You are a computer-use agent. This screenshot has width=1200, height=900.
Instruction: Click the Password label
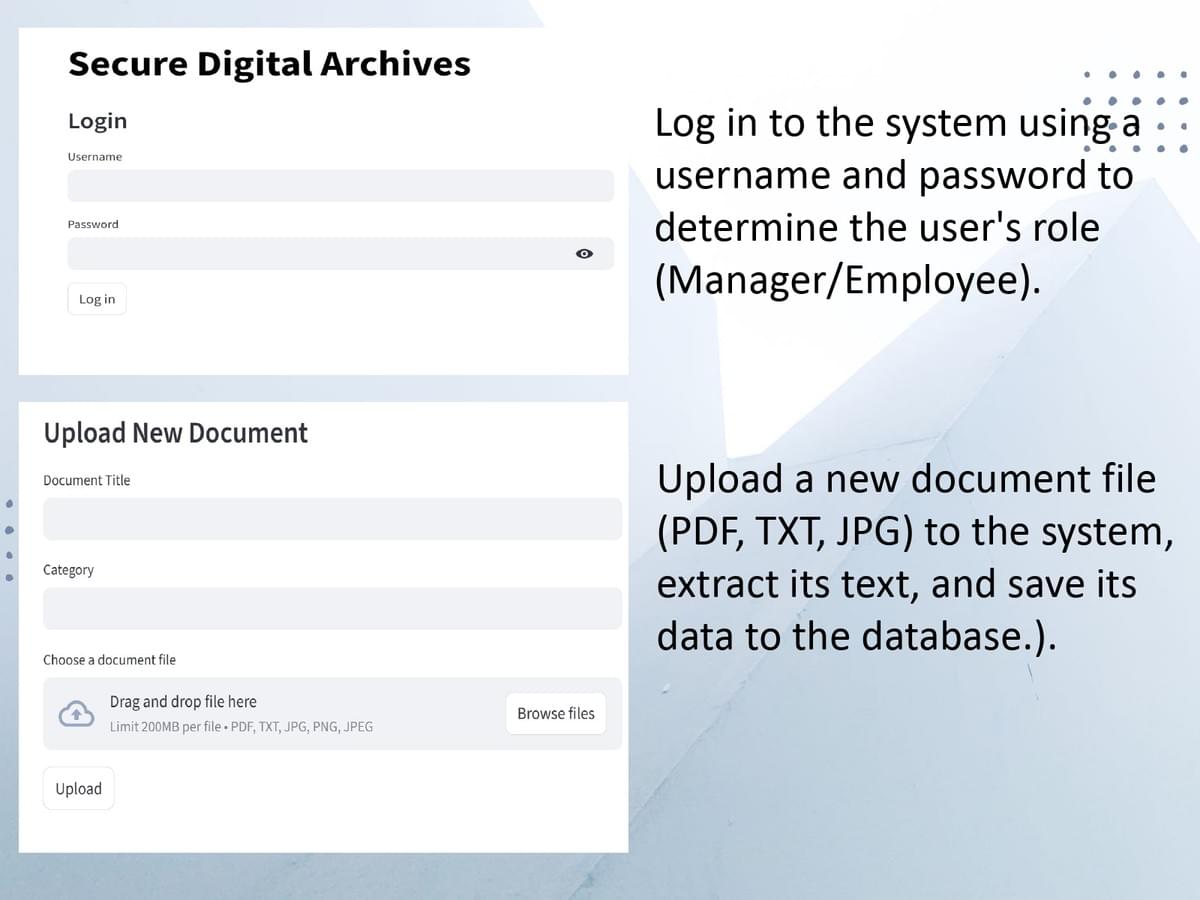[x=93, y=224]
